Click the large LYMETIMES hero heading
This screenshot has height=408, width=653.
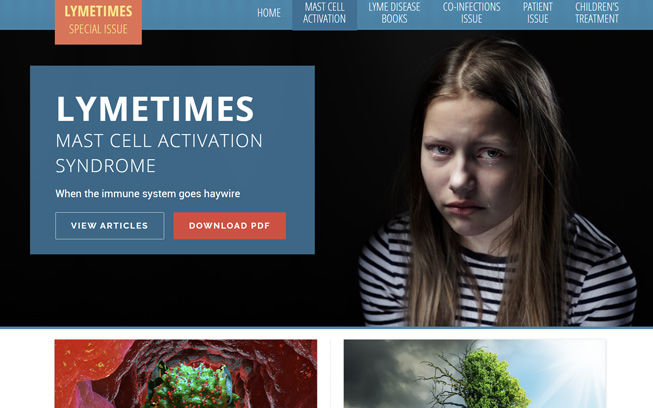pyautogui.click(x=155, y=109)
